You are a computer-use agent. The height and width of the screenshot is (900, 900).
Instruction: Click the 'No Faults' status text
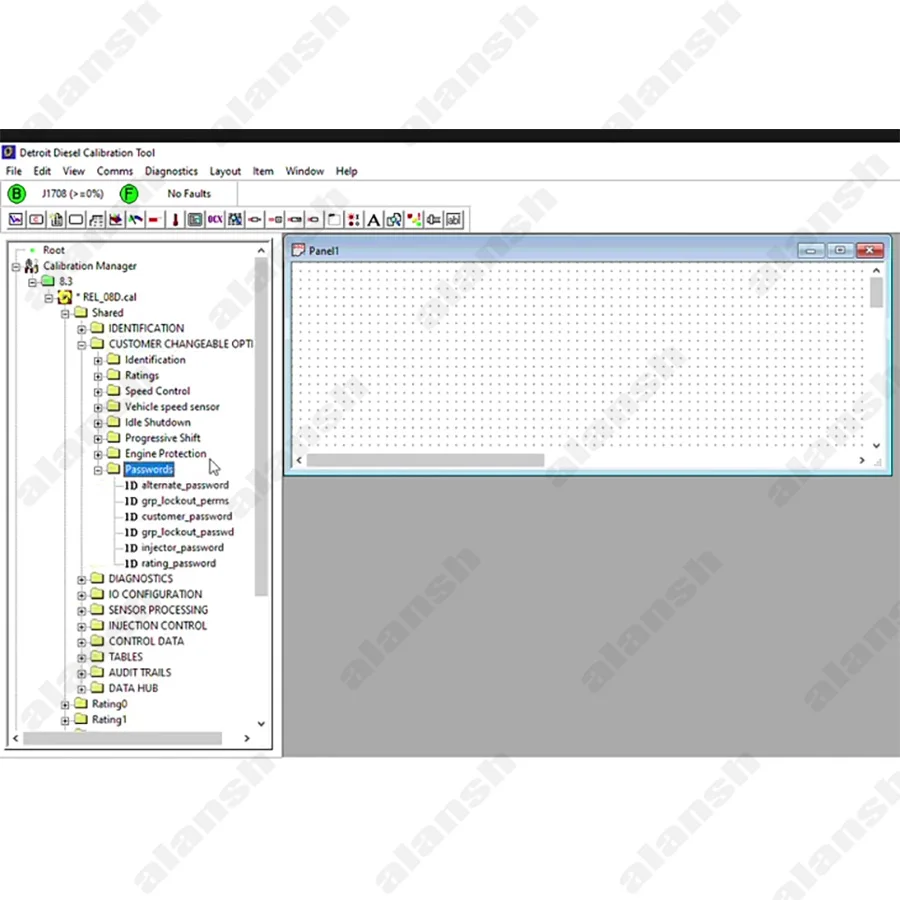click(189, 194)
